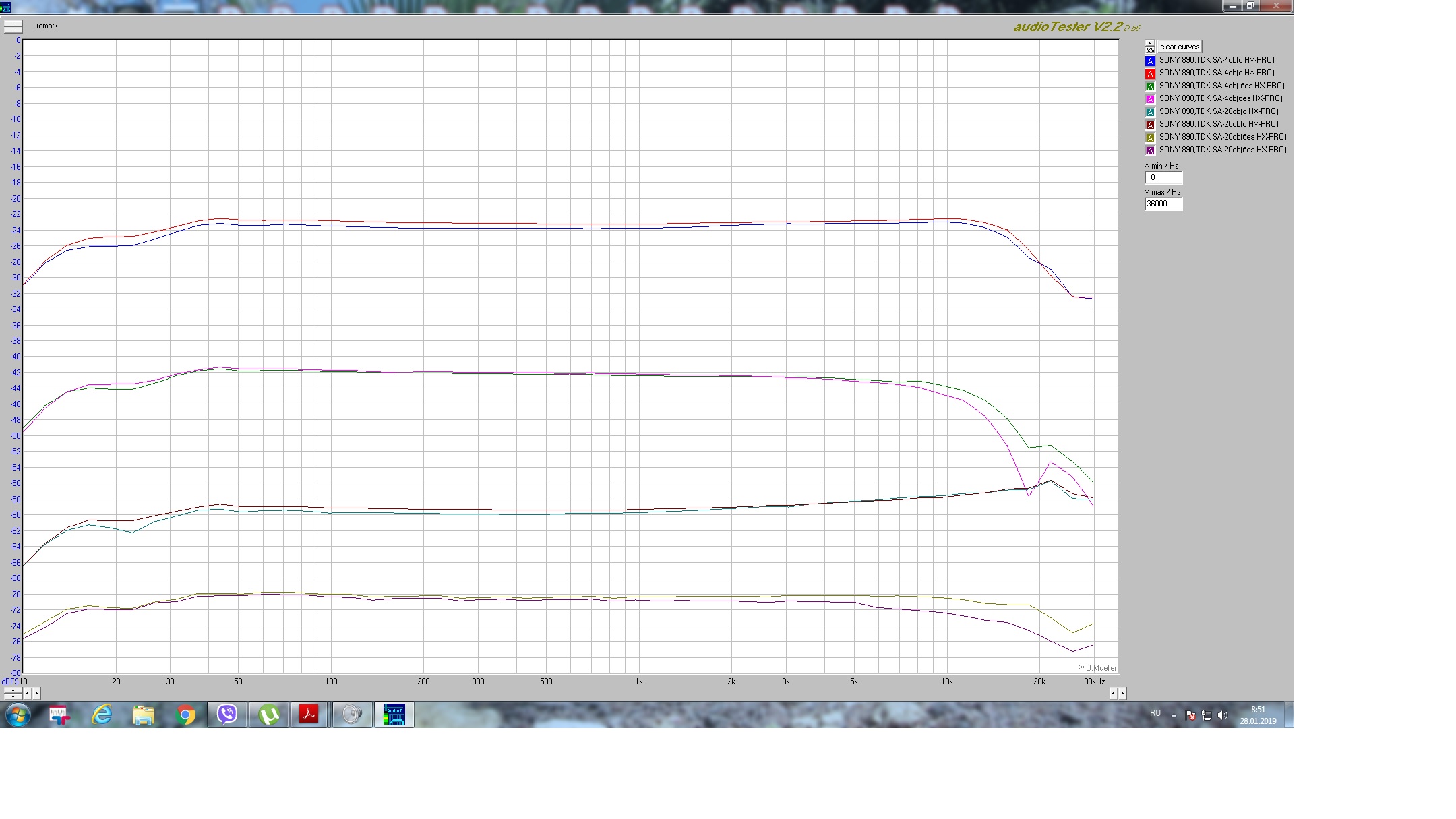Screen dimensions: 1456x819
Task: Open audioTester from the taskbar
Action: point(394,715)
